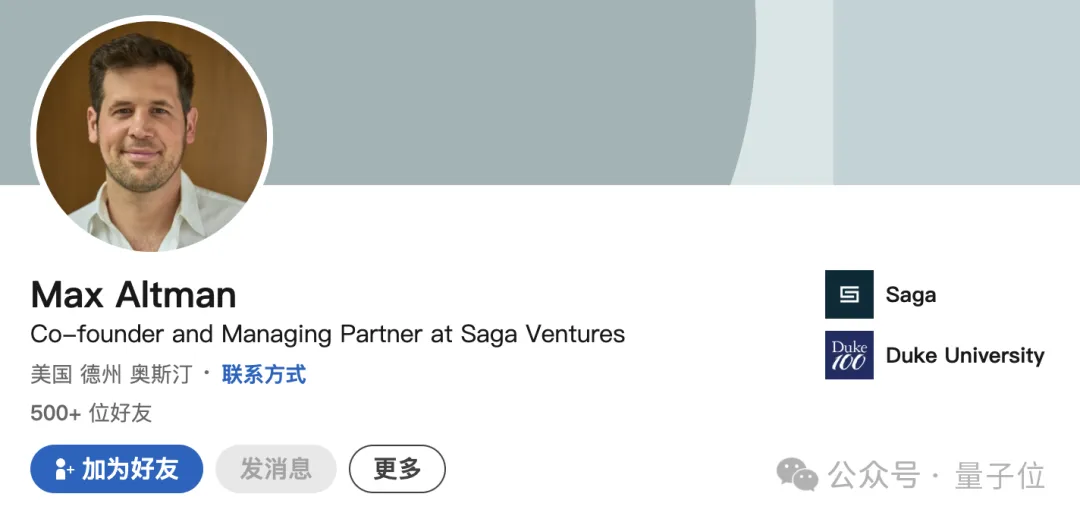Click the add-person icon in 加为好友 button

(65, 469)
